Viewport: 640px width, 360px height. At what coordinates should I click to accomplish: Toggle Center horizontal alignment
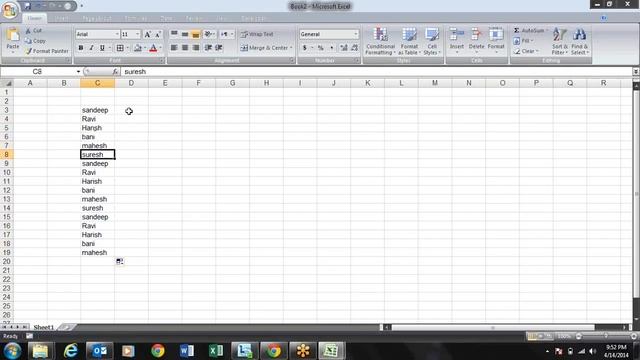[185, 48]
